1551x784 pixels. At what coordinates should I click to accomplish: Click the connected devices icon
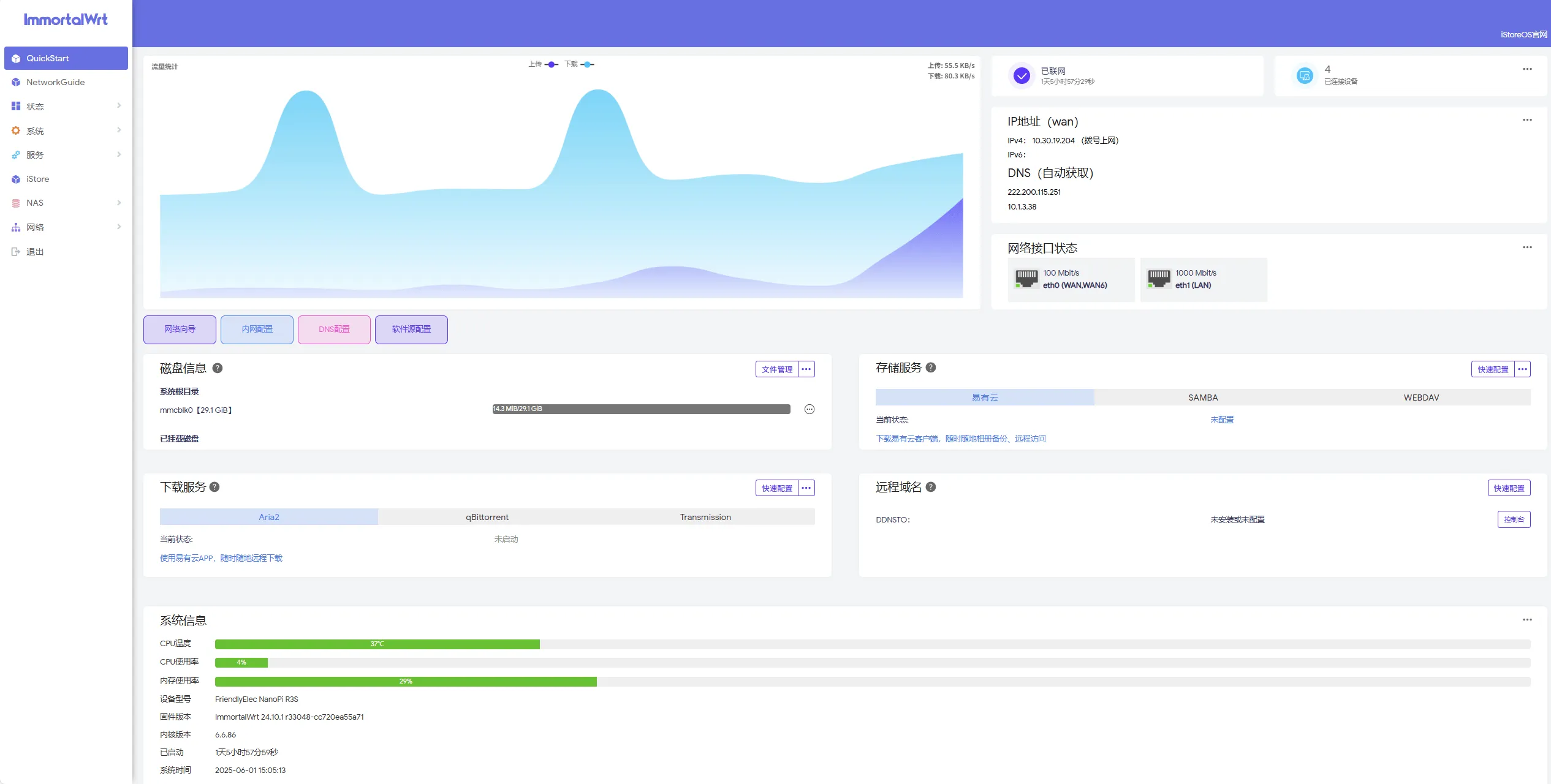pos(1304,76)
